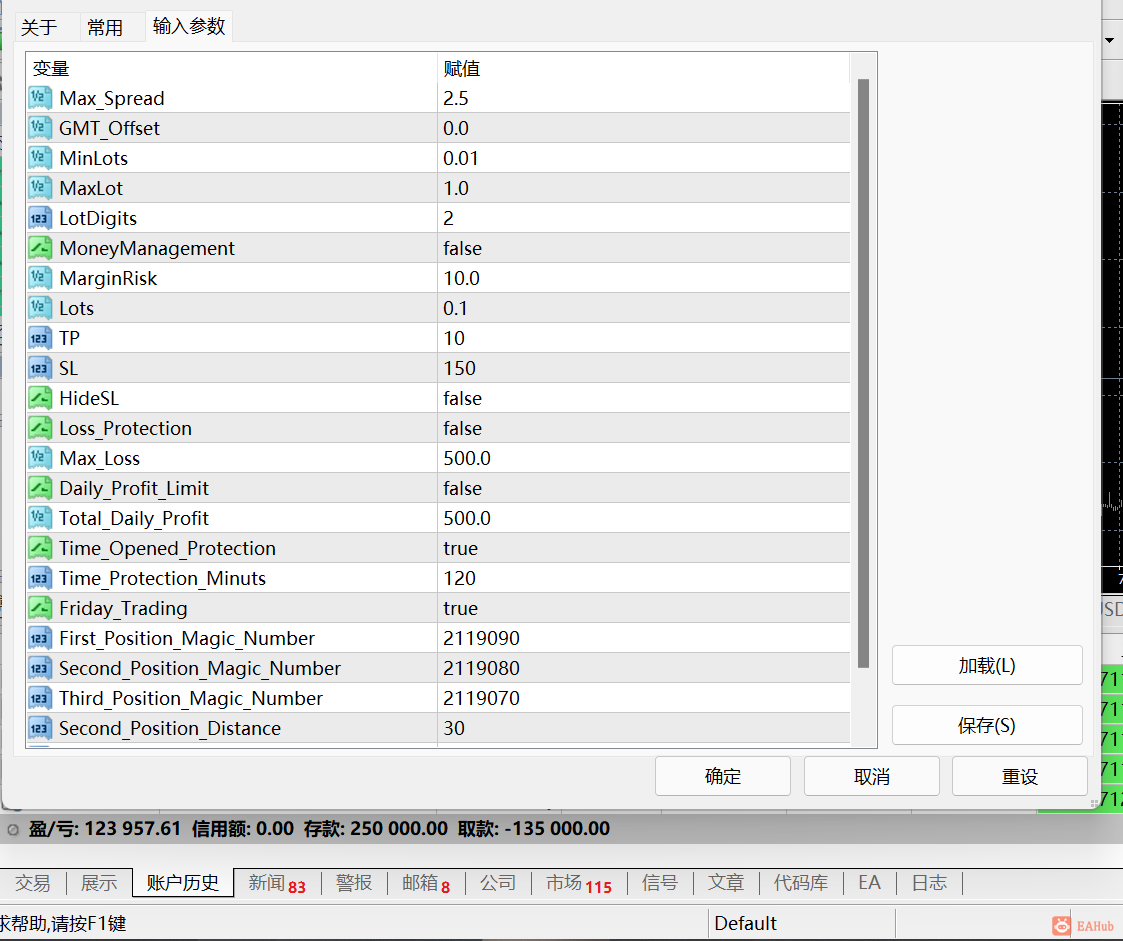Open the 新闻 terminal tab
1123x941 pixels.
tap(277, 883)
